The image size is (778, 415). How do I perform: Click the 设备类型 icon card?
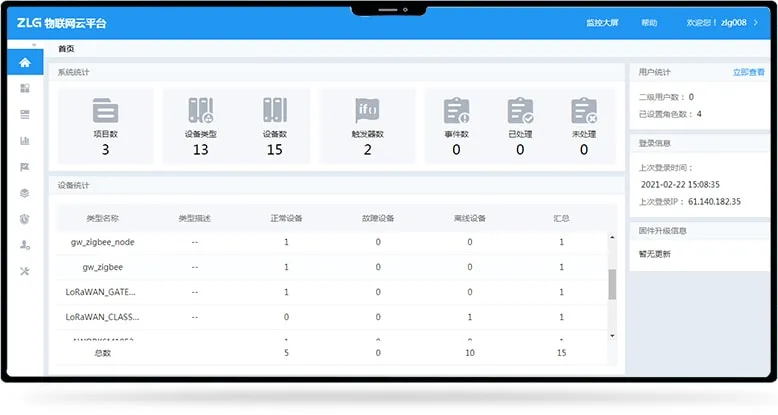point(201,110)
